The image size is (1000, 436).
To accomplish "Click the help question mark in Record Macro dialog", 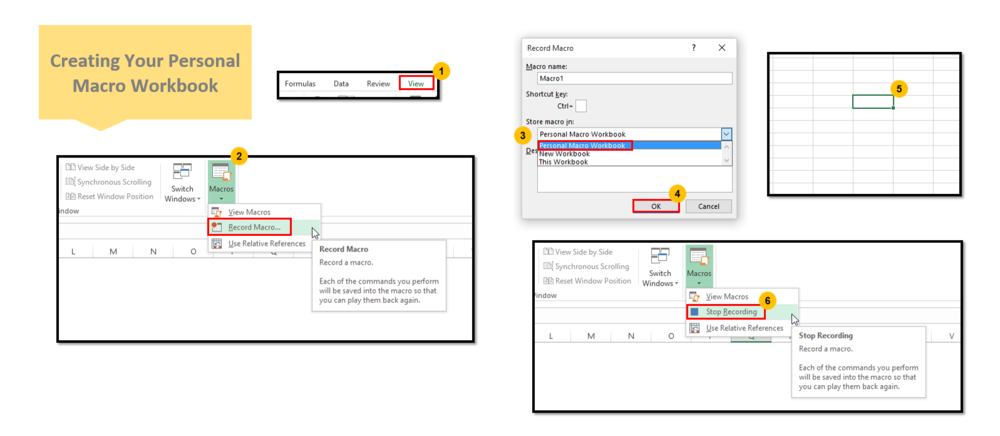I will pyautogui.click(x=693, y=47).
